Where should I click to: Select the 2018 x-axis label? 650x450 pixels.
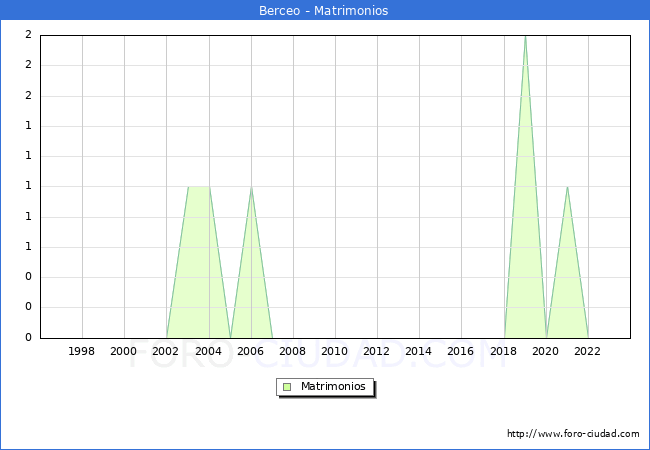click(x=503, y=351)
